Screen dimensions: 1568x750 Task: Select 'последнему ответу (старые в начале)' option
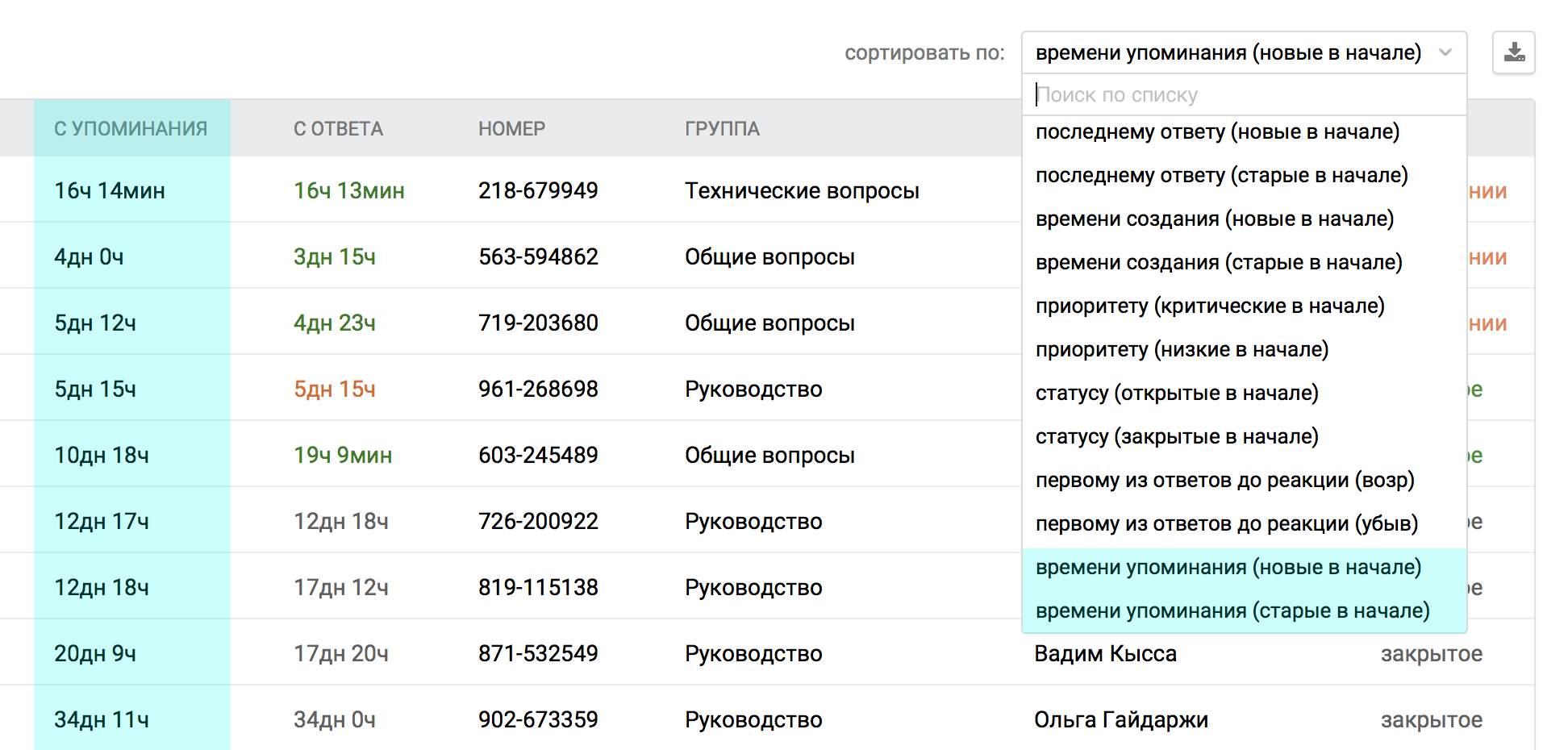tap(1221, 175)
